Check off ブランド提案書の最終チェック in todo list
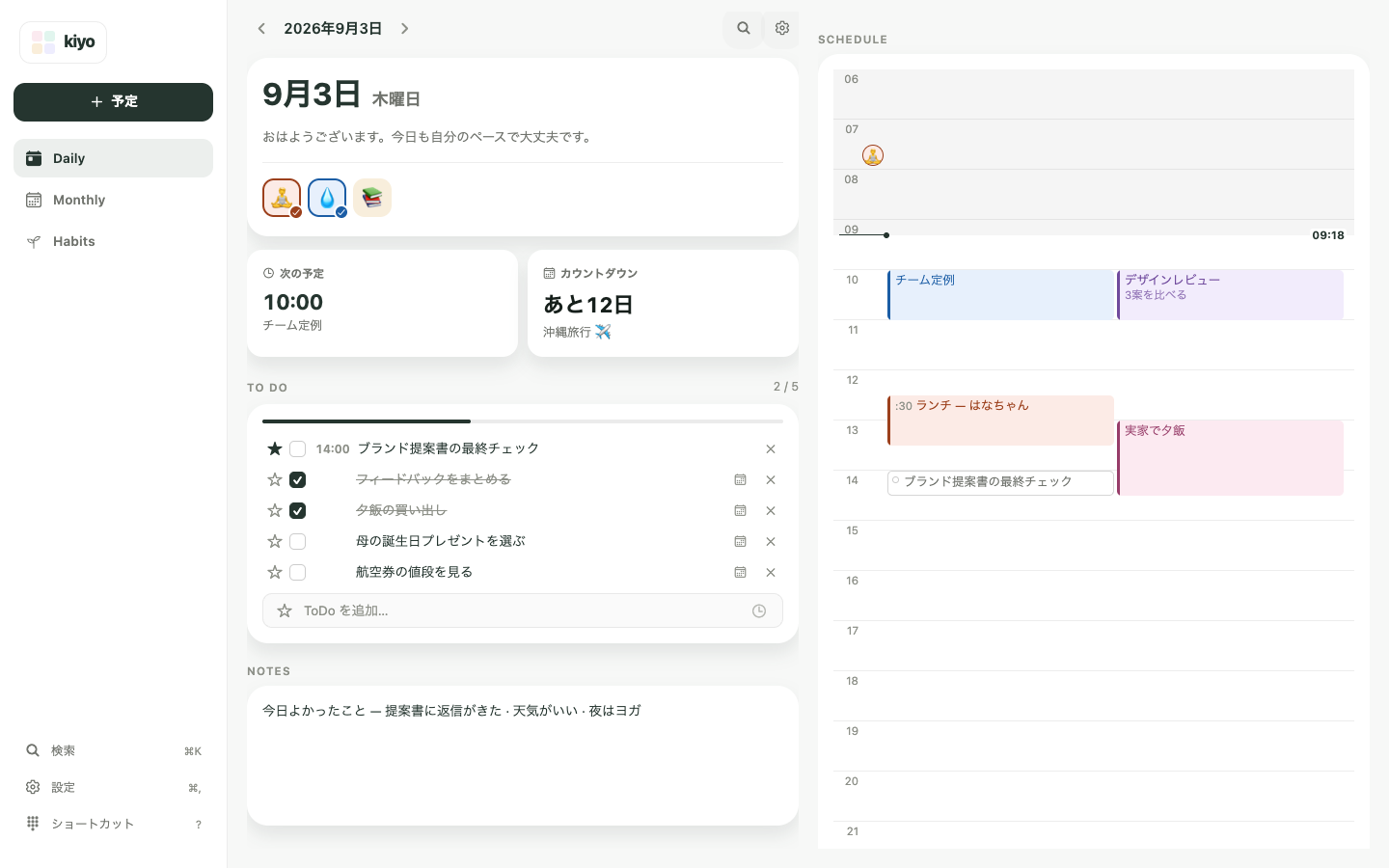 298,448
